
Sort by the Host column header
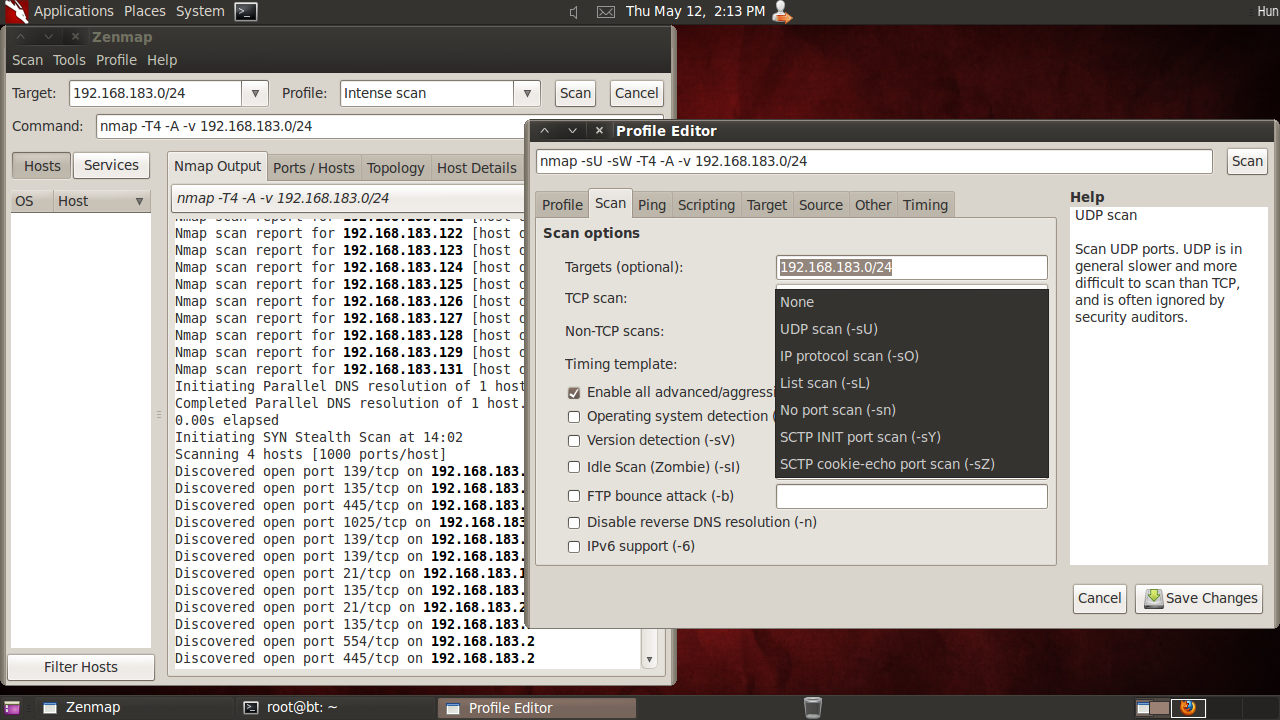(x=101, y=201)
